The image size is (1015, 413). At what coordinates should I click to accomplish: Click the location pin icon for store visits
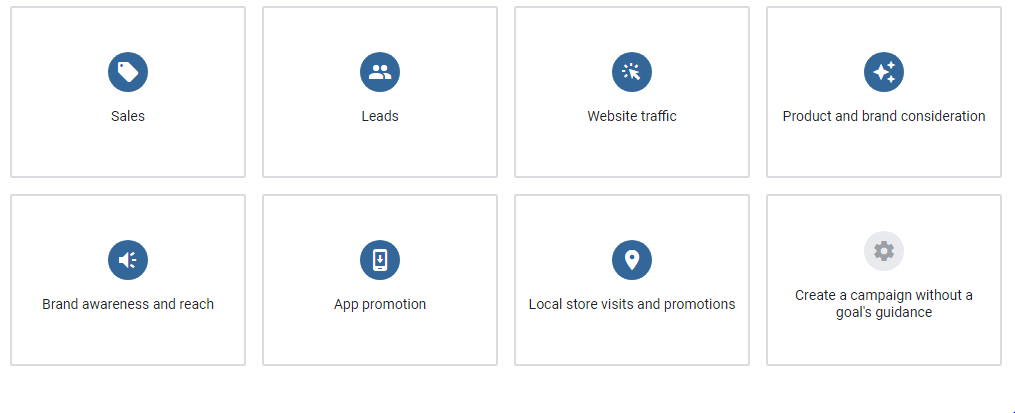[632, 260]
